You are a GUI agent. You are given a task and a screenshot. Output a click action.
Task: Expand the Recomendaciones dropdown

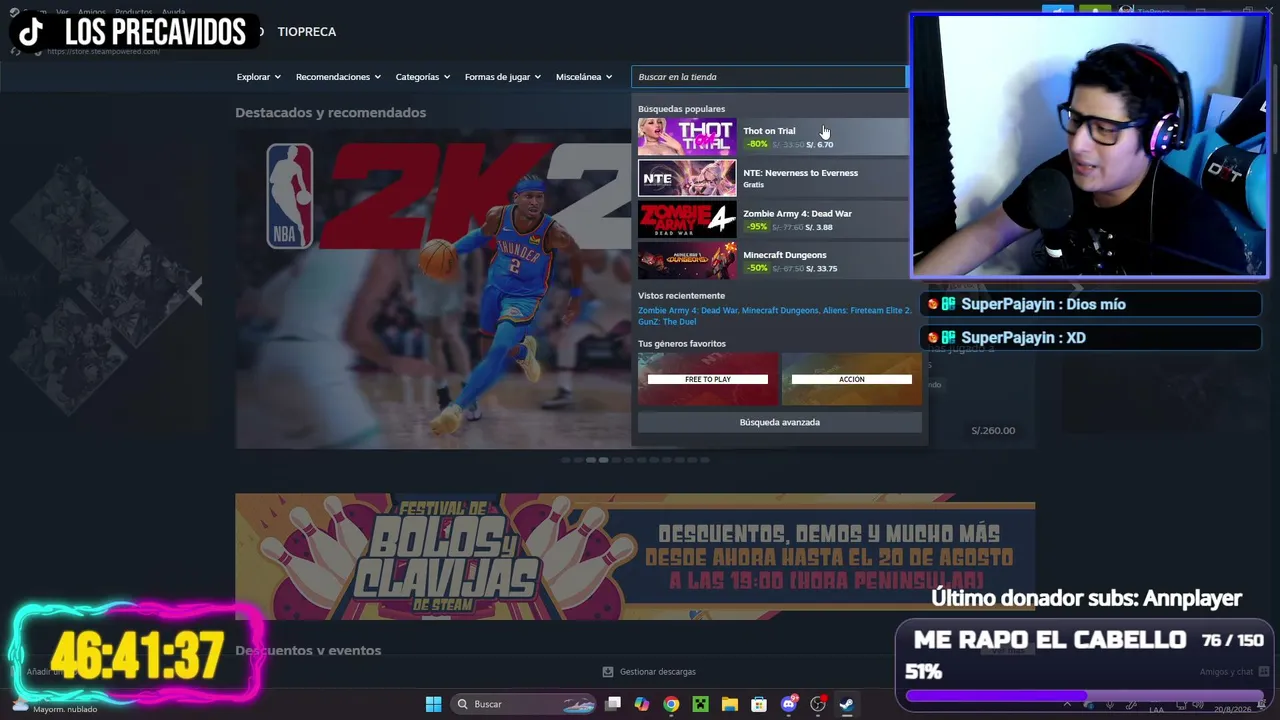tap(338, 77)
